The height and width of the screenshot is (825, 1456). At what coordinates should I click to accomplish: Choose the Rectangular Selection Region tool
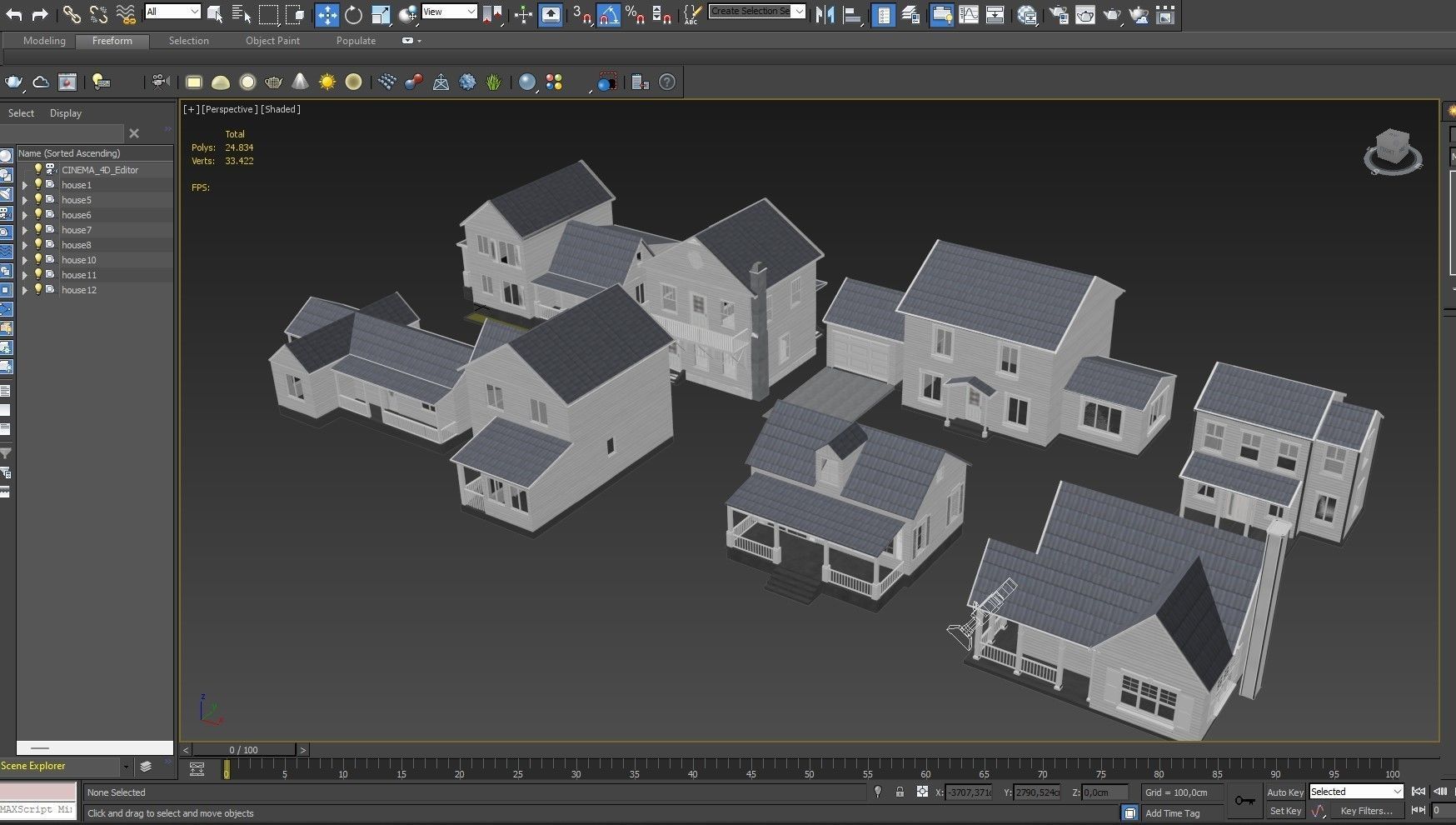[268, 14]
